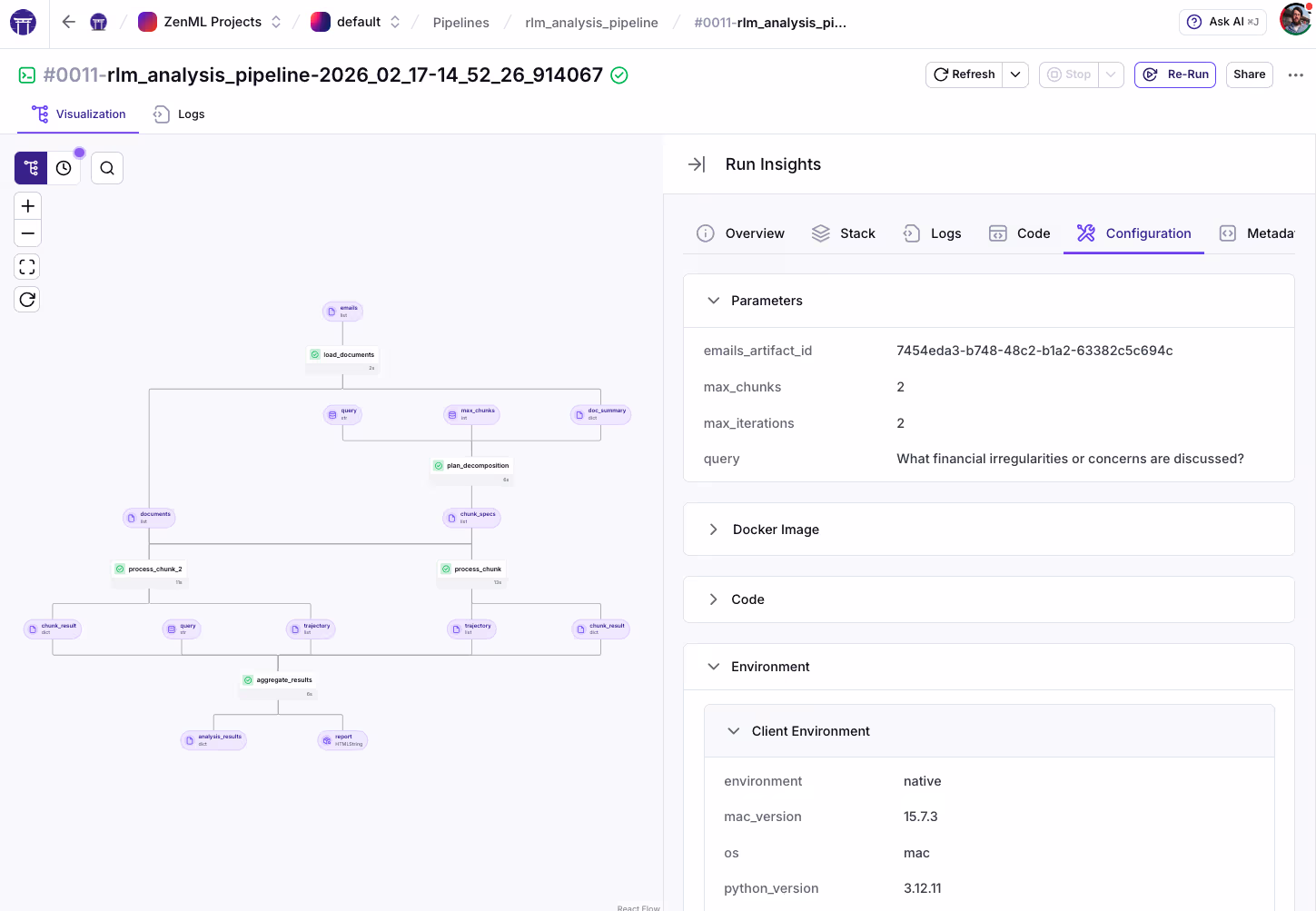Viewport: 1316px width, 911px height.
Task: Click the Re-Run button
Action: click(1174, 74)
